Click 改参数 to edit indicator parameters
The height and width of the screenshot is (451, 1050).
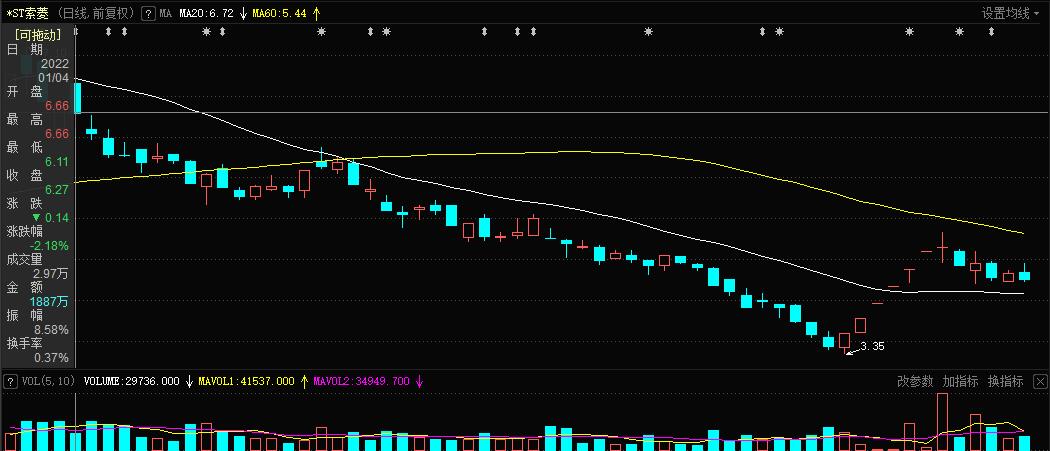915,381
